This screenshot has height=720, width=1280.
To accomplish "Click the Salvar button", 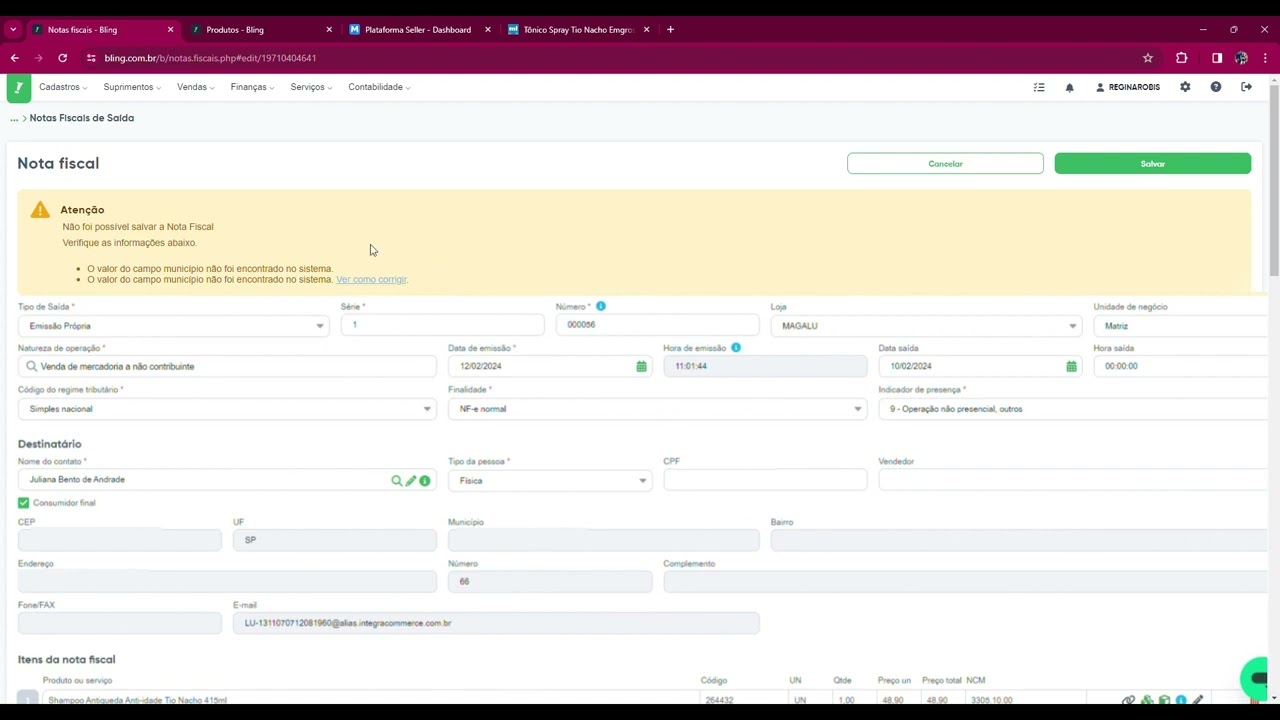I will point(1152,164).
